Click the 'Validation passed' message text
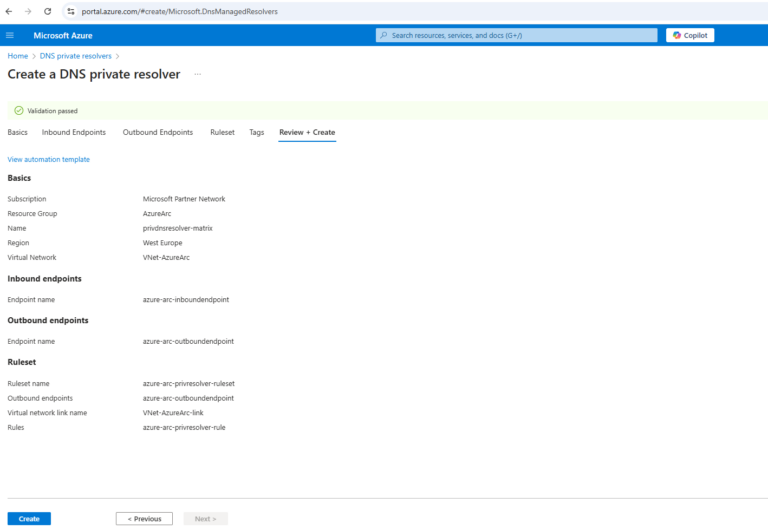768x530 pixels. tap(52, 111)
